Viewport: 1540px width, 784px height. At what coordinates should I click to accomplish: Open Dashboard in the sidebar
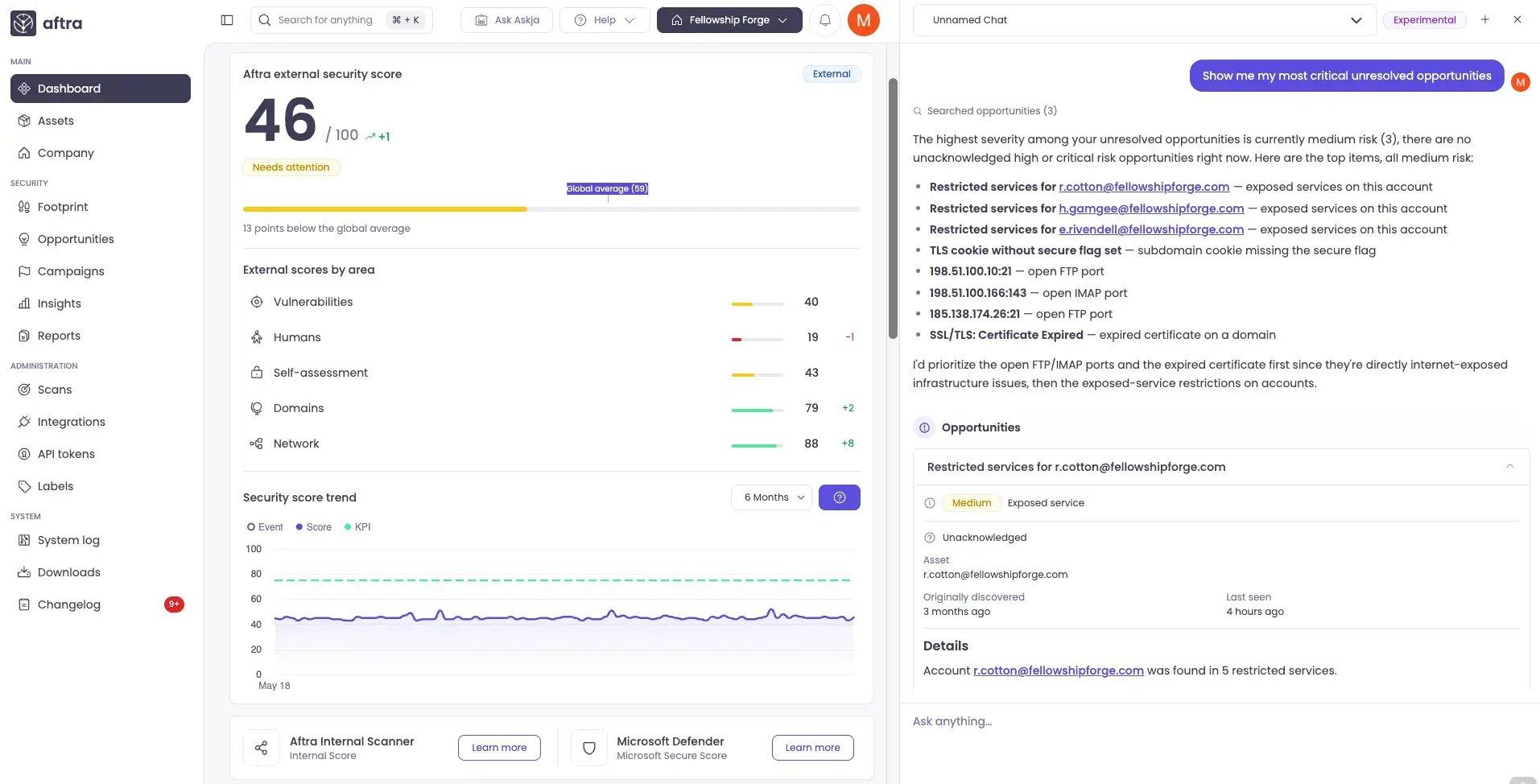101,89
